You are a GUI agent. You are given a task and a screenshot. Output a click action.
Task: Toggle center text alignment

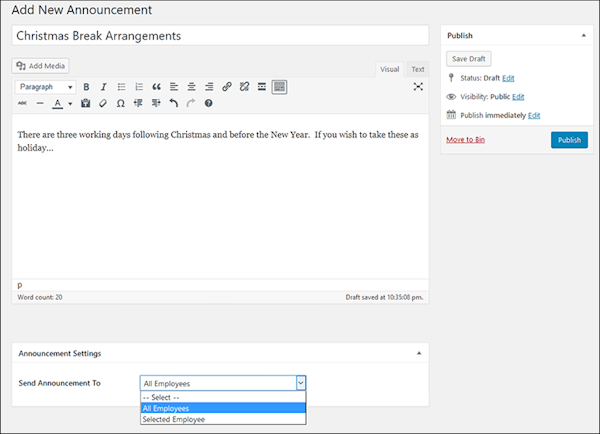tap(191, 87)
